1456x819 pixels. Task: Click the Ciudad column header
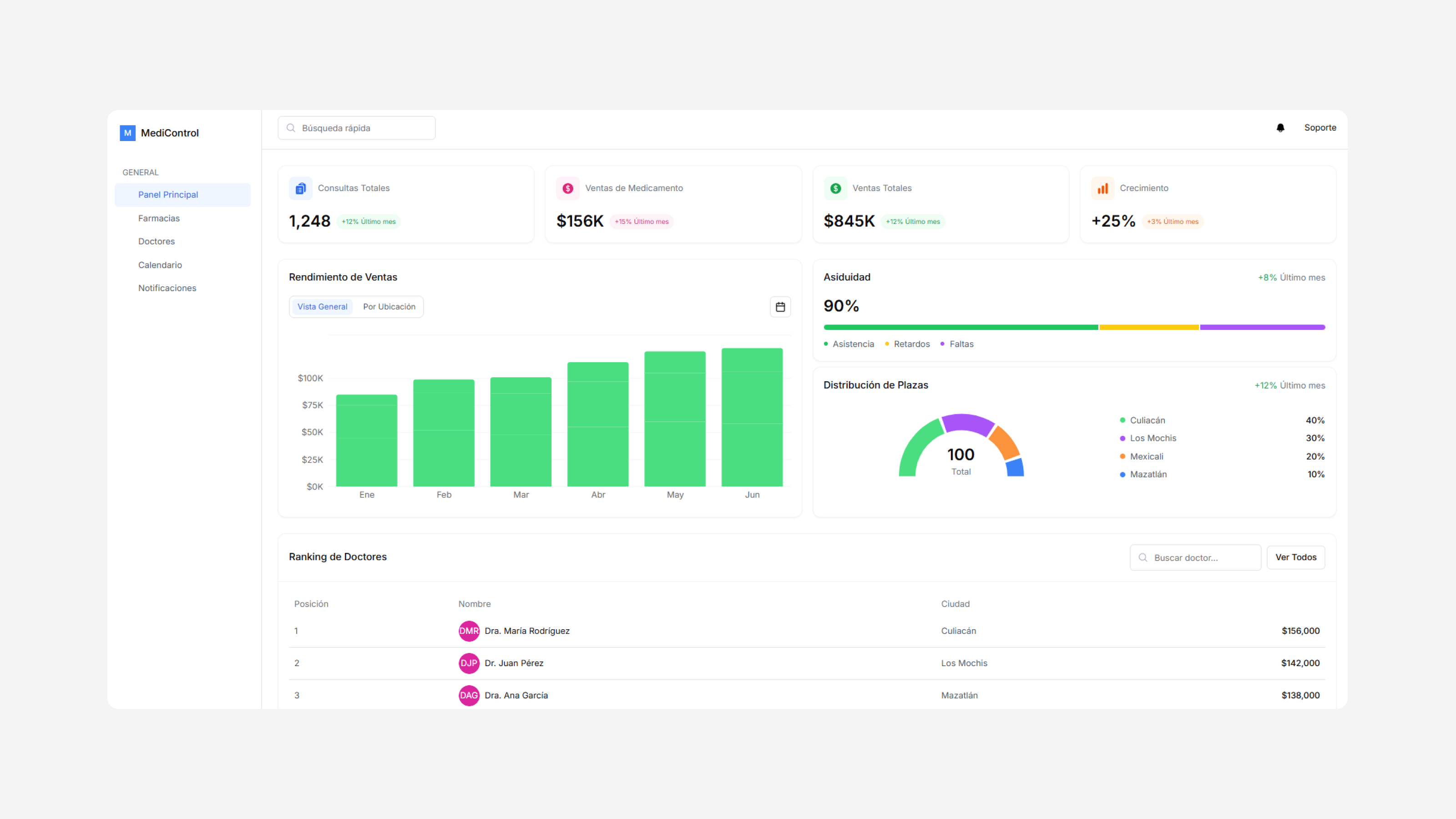[955, 604]
